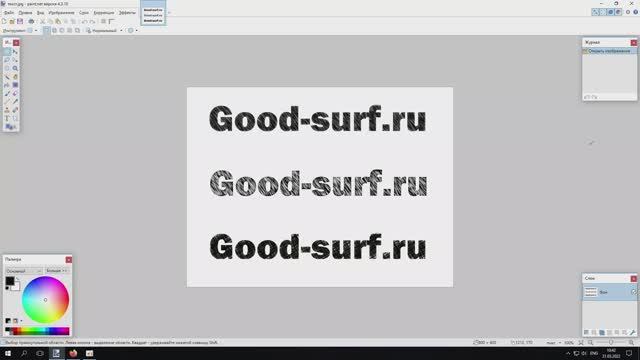The height and width of the screenshot is (360, 640).
Task: Select the Pencil tool
Action: click(x=7, y=102)
